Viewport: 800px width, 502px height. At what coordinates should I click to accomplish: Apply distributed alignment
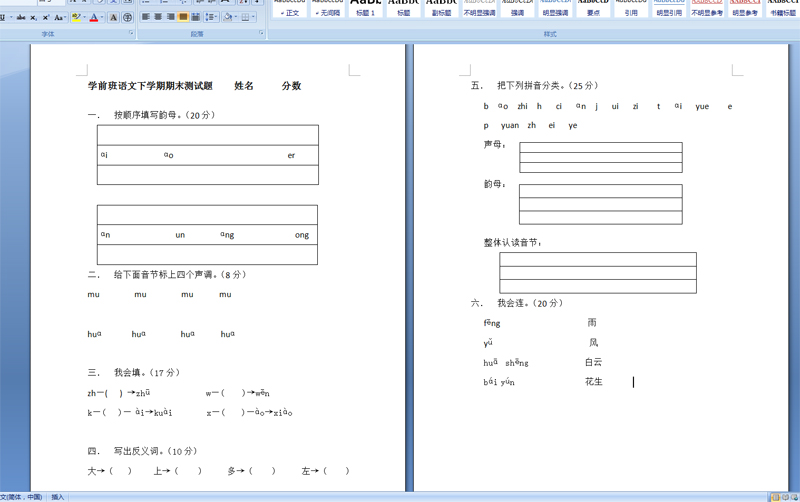click(x=195, y=17)
